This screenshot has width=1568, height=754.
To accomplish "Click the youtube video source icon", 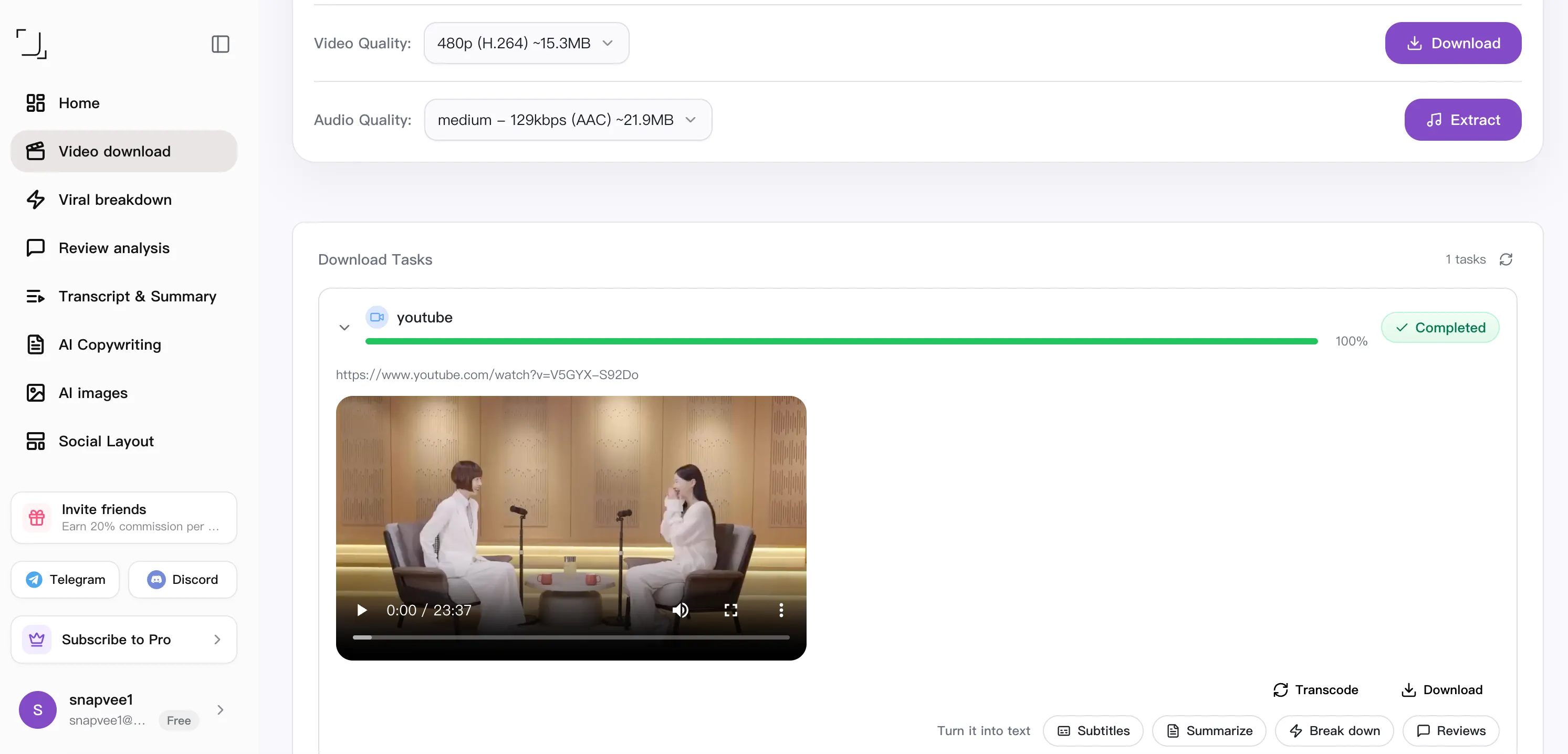I will coord(377,317).
